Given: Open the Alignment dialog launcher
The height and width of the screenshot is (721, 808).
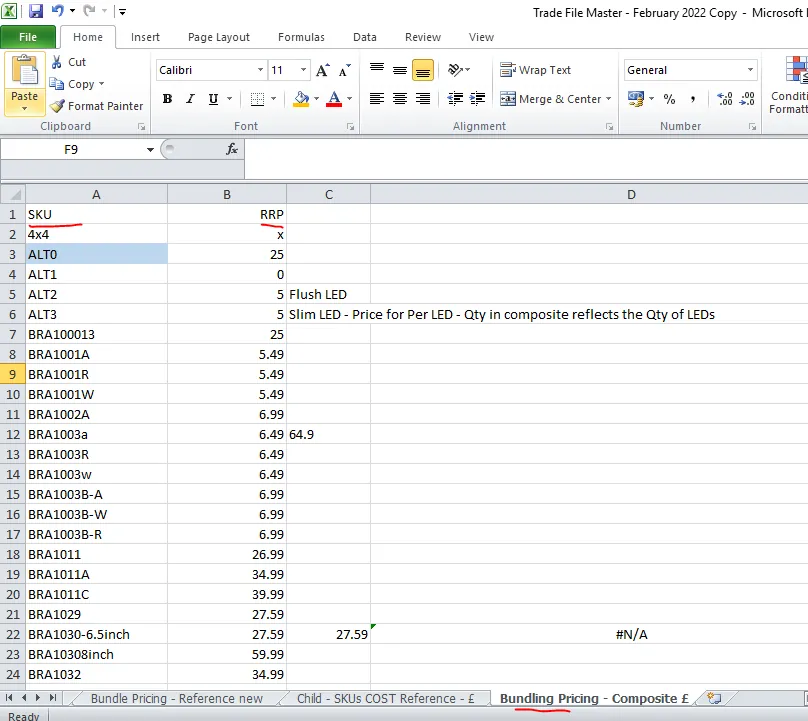Looking at the screenshot, I should (609, 126).
